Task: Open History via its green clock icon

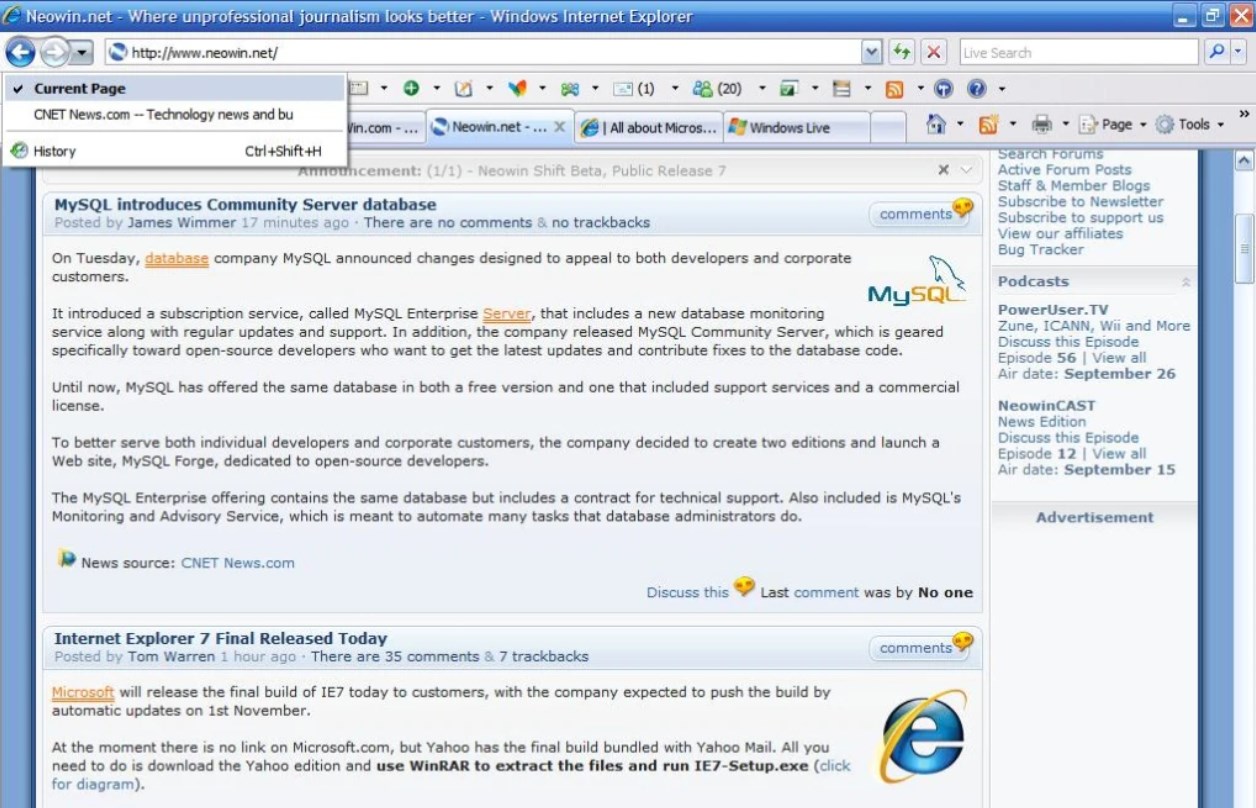Action: (19, 151)
